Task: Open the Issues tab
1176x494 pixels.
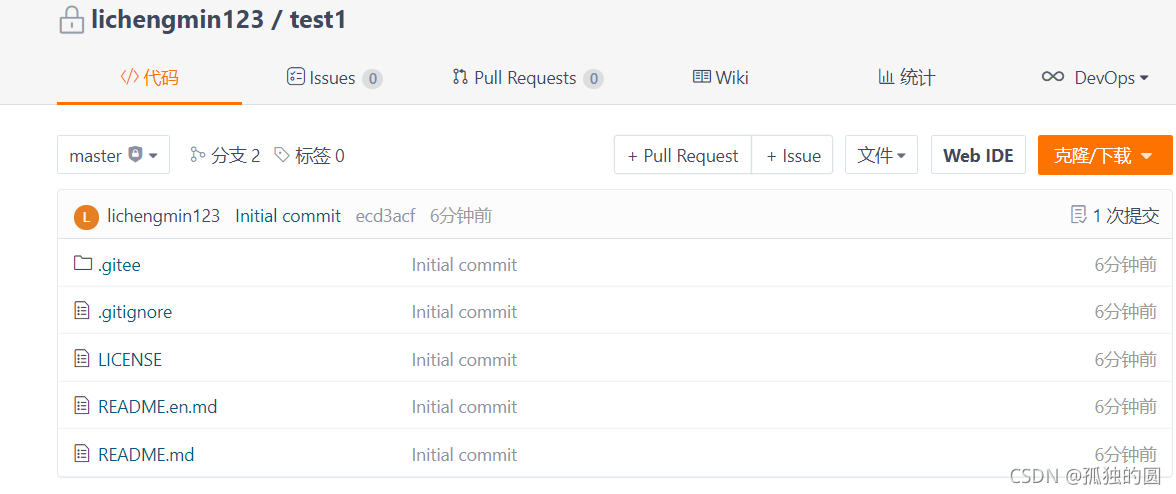Action: point(334,77)
